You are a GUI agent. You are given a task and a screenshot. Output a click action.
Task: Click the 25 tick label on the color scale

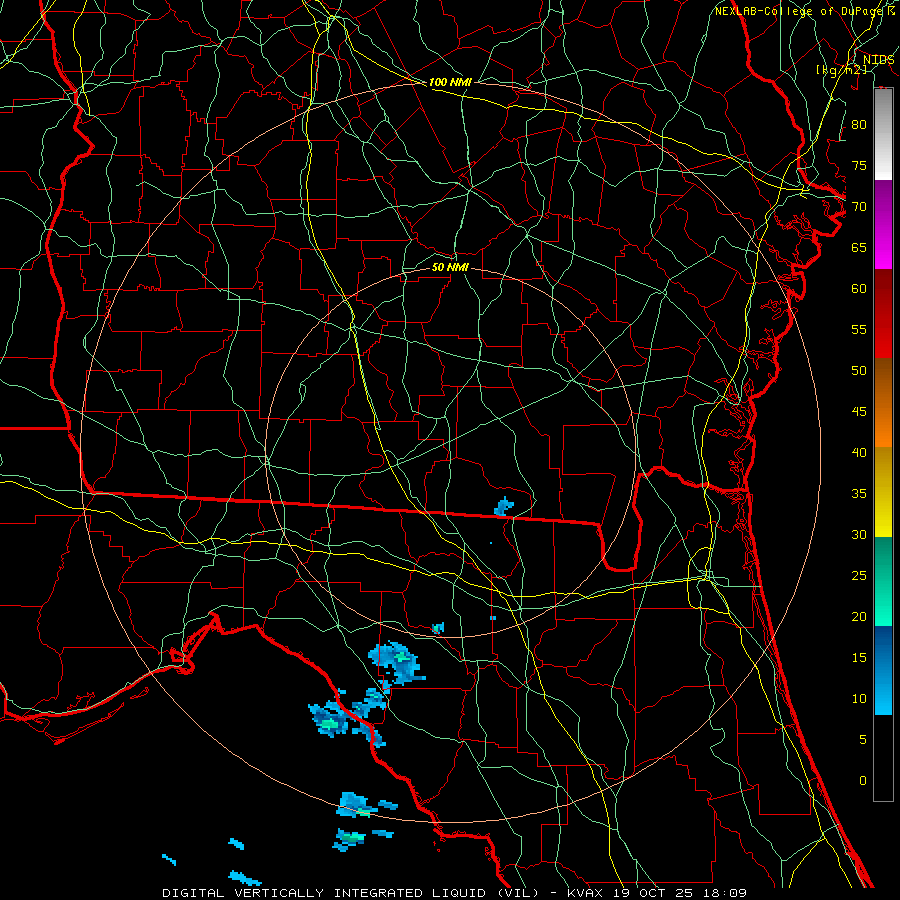point(859,576)
